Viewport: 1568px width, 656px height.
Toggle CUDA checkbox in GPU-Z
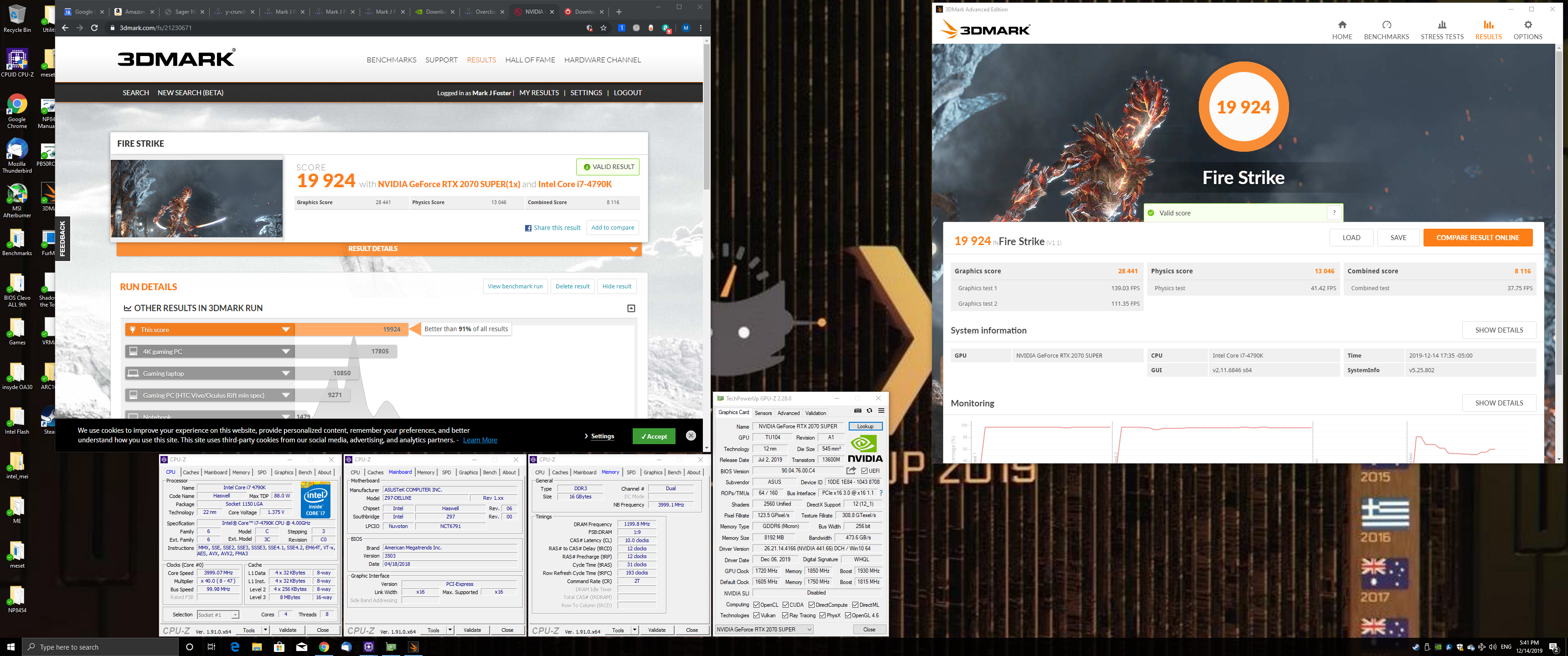[x=785, y=605]
